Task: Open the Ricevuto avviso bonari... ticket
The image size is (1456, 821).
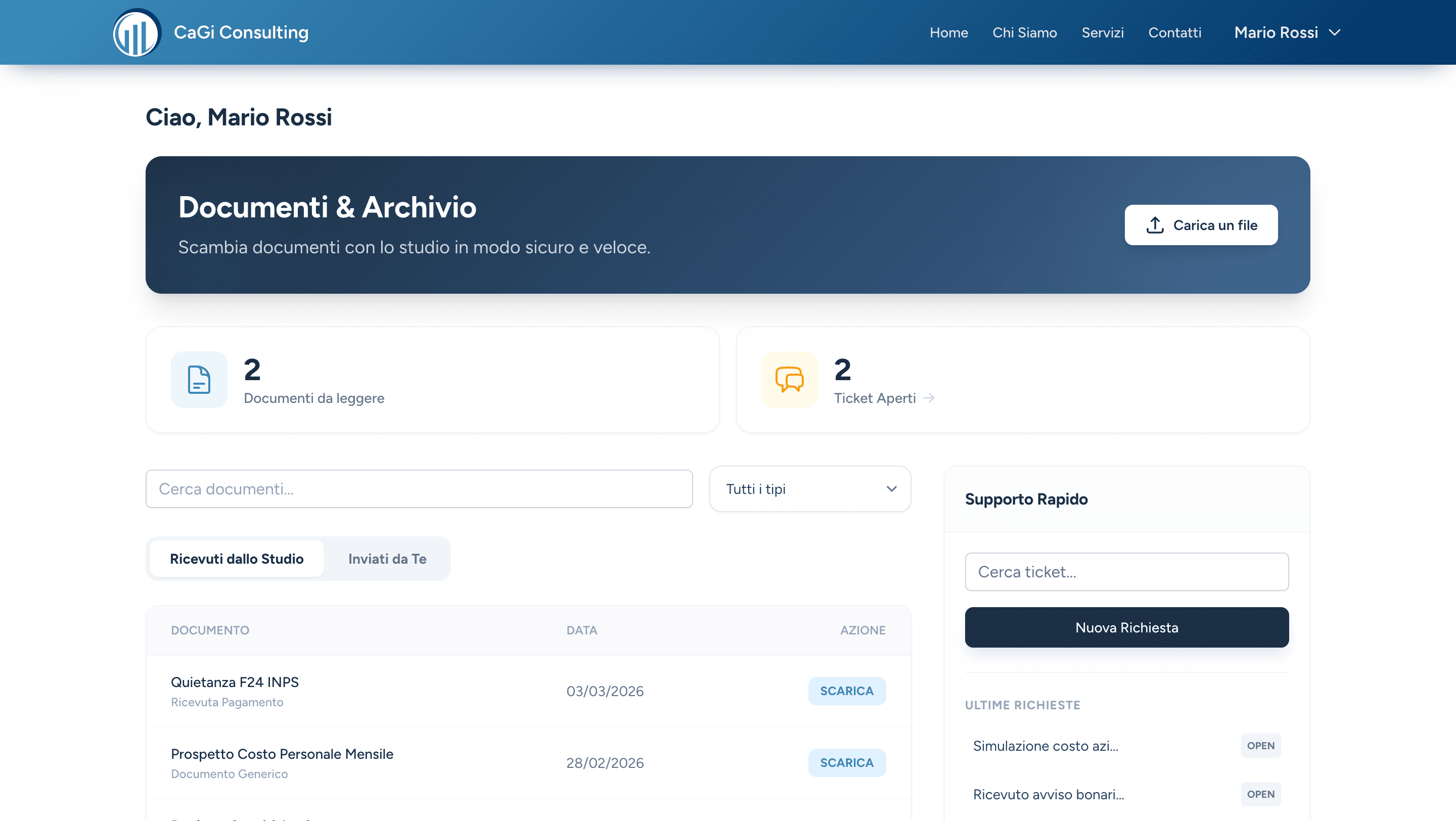Action: click(x=1049, y=794)
